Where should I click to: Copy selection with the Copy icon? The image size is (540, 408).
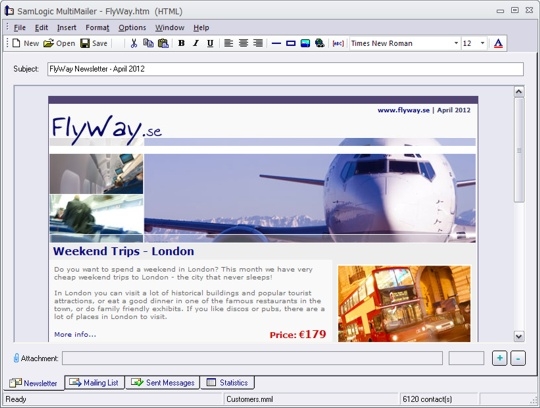click(148, 43)
